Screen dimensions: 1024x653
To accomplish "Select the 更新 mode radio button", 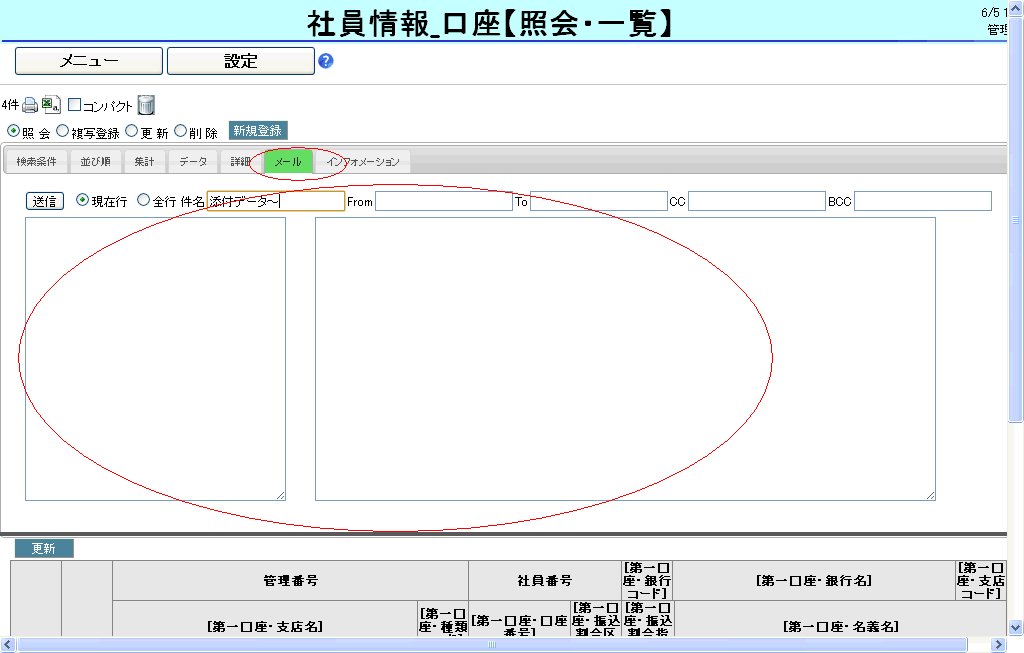I will pos(131,131).
